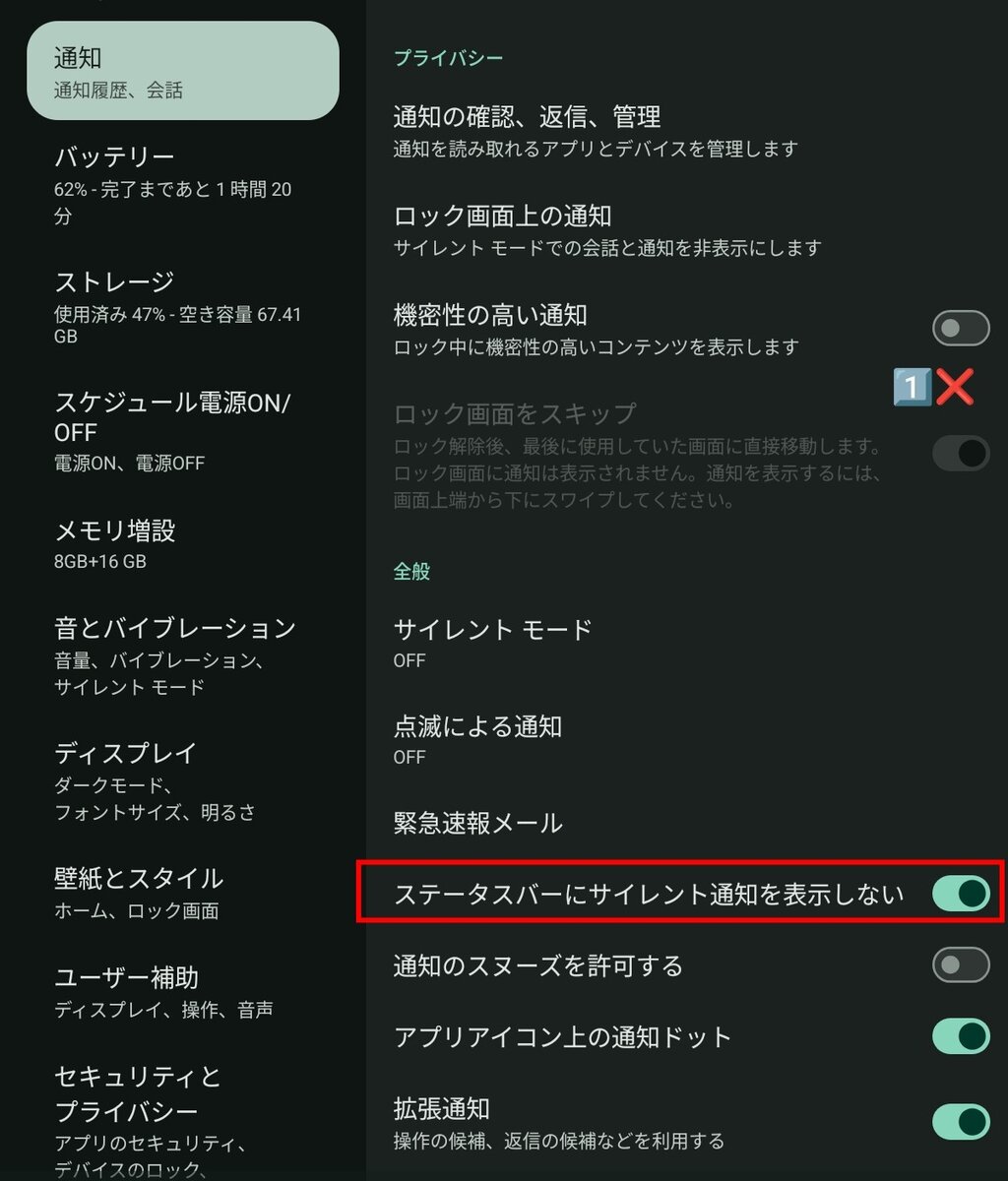Open 通知の確認、返信、管理 option
The image size is (1008, 1181).
tap(687, 131)
